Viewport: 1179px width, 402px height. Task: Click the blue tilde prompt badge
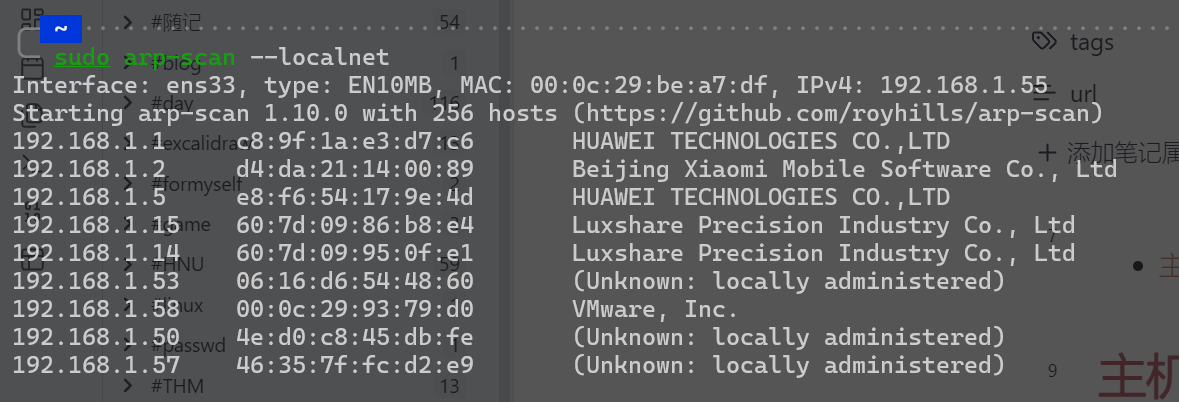[x=61, y=29]
